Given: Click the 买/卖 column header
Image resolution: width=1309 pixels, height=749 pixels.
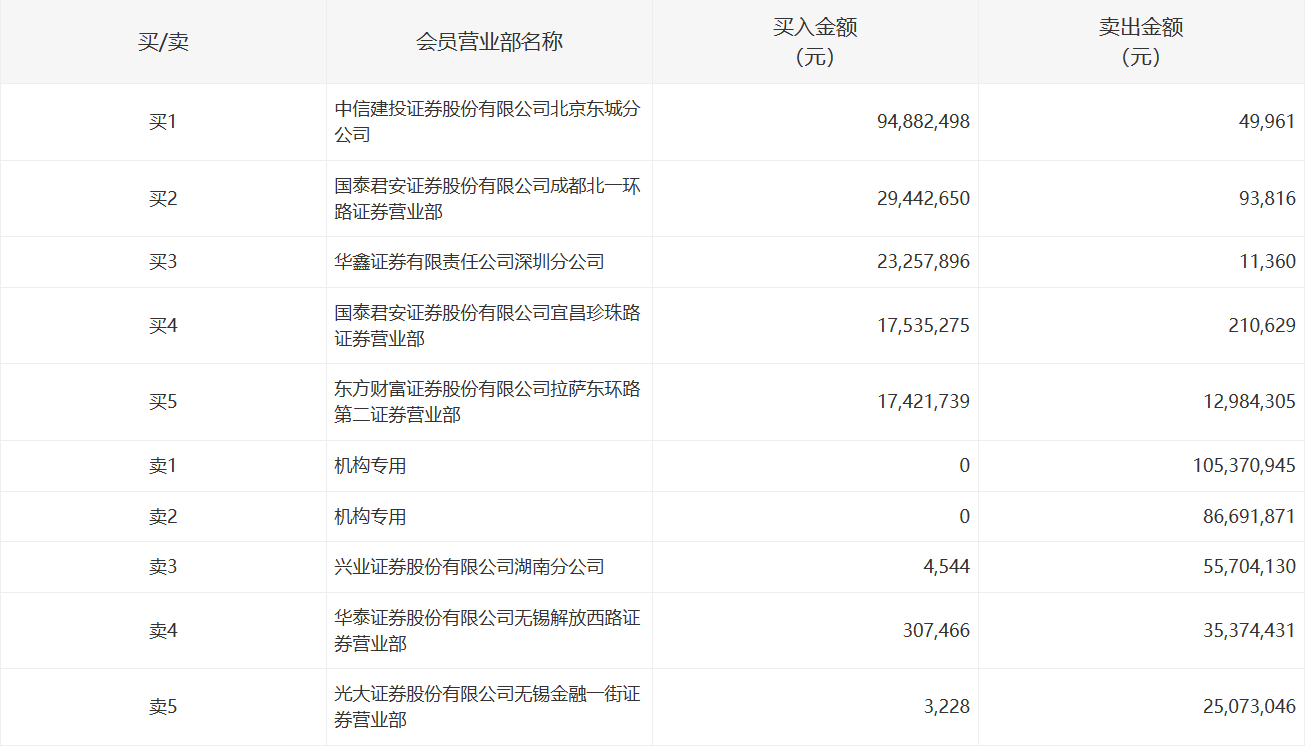Looking at the screenshot, I should pyautogui.click(x=163, y=42).
